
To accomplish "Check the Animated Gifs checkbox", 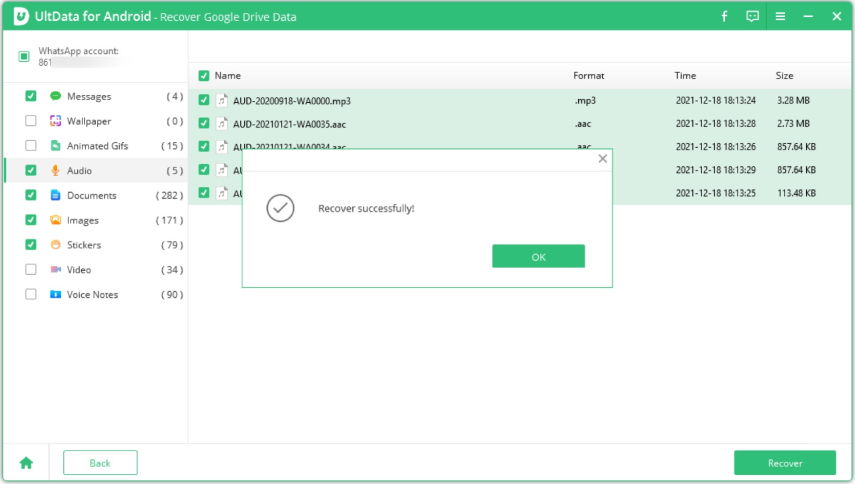I will [31, 146].
